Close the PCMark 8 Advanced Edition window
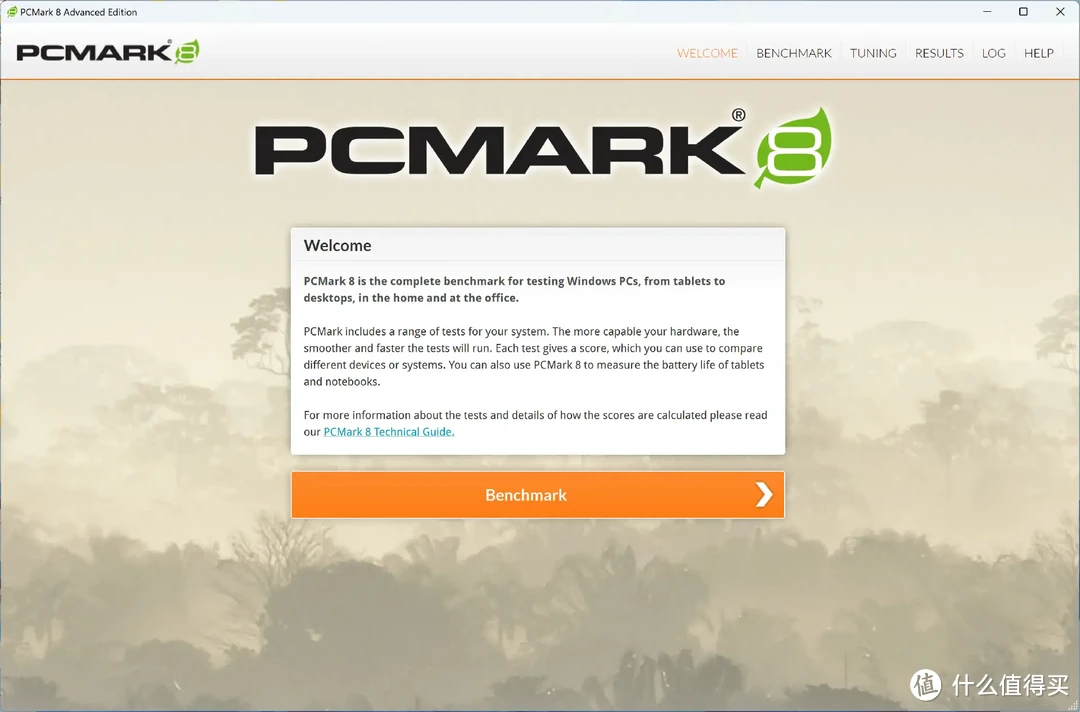1080x712 pixels. (1060, 12)
